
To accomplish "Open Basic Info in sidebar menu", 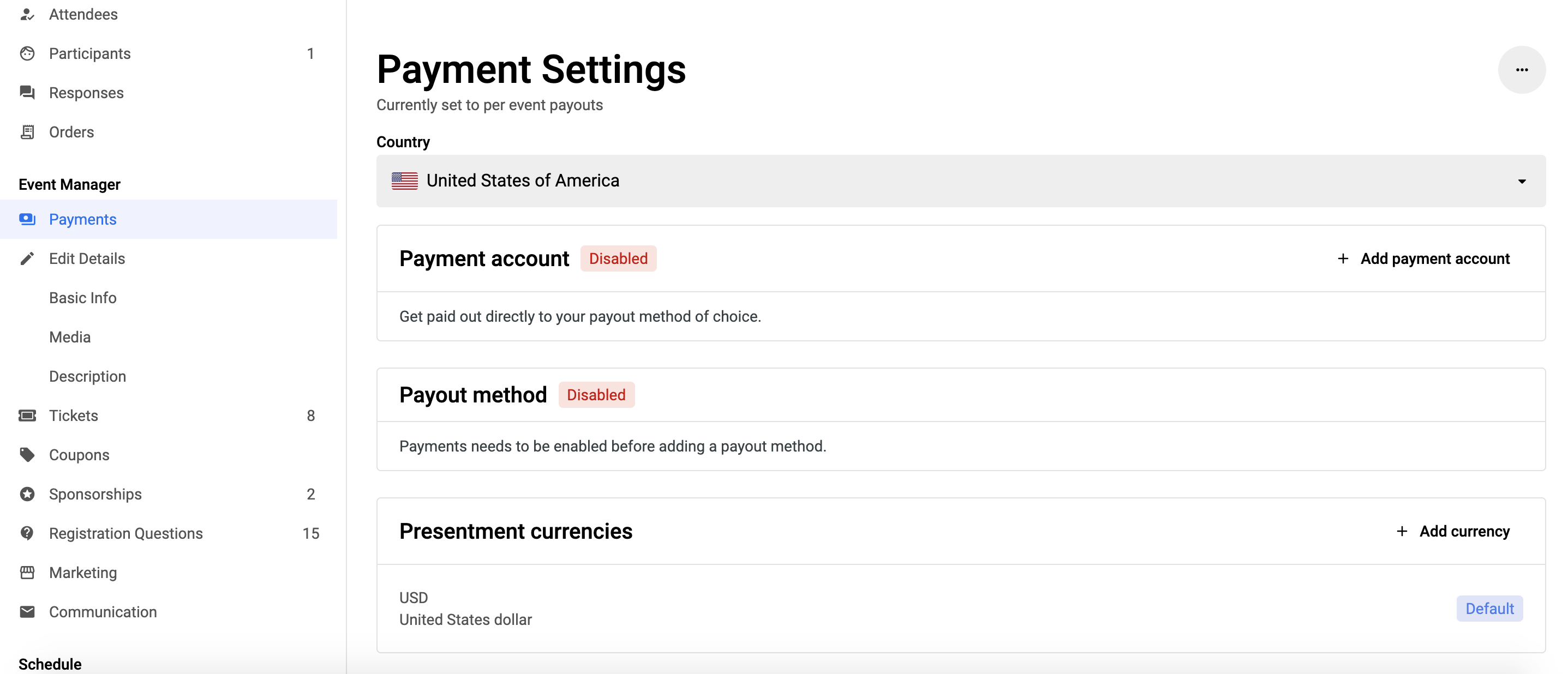I will 83,298.
